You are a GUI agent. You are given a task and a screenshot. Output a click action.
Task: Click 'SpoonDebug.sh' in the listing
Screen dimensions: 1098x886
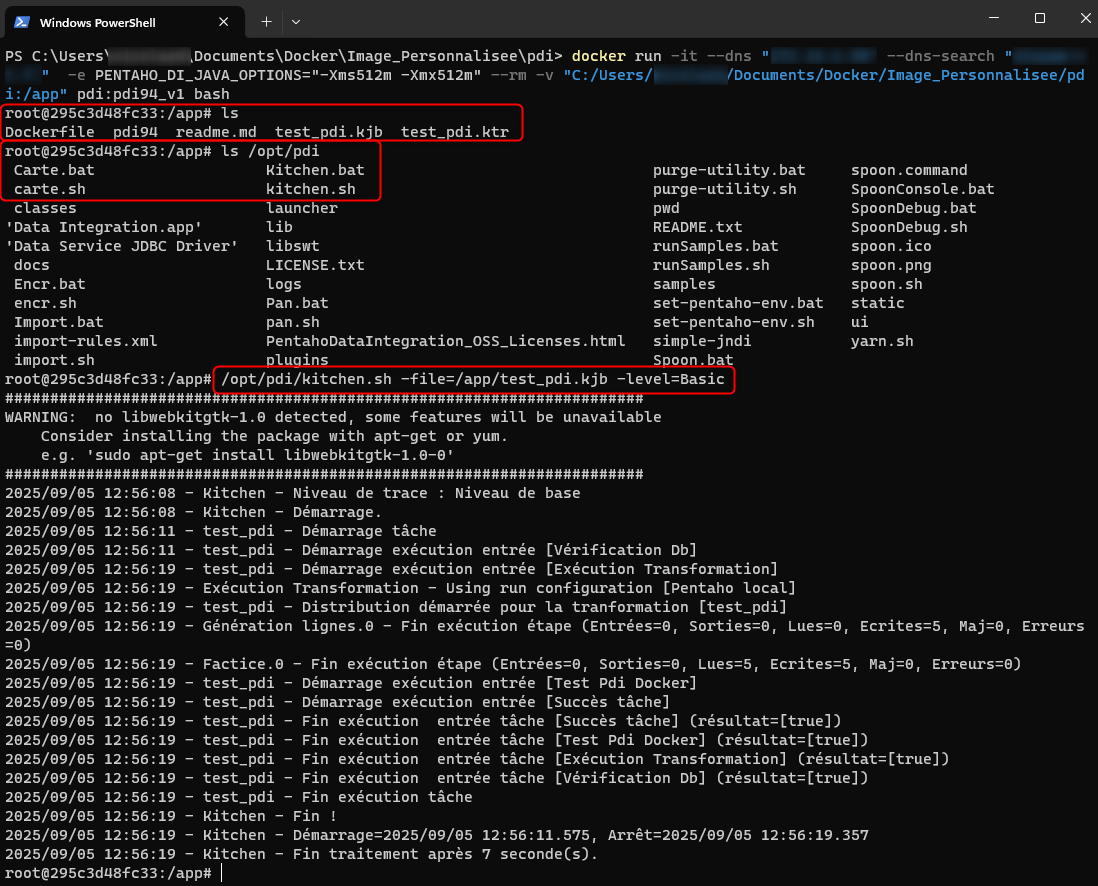(909, 227)
